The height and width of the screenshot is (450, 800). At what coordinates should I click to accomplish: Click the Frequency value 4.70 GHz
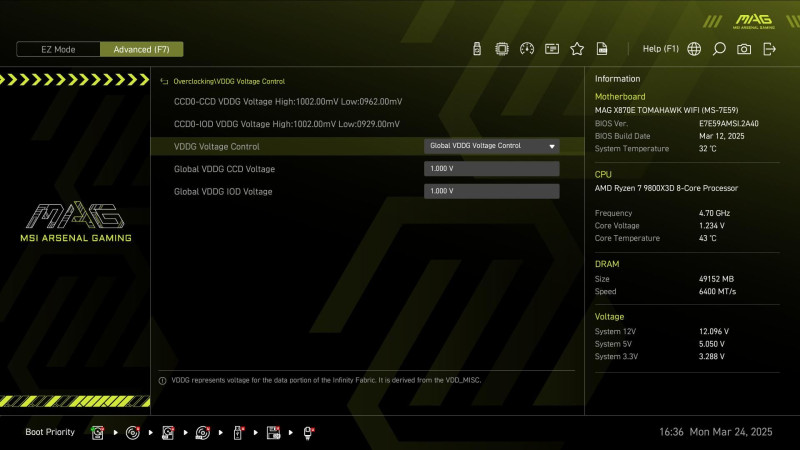714,213
